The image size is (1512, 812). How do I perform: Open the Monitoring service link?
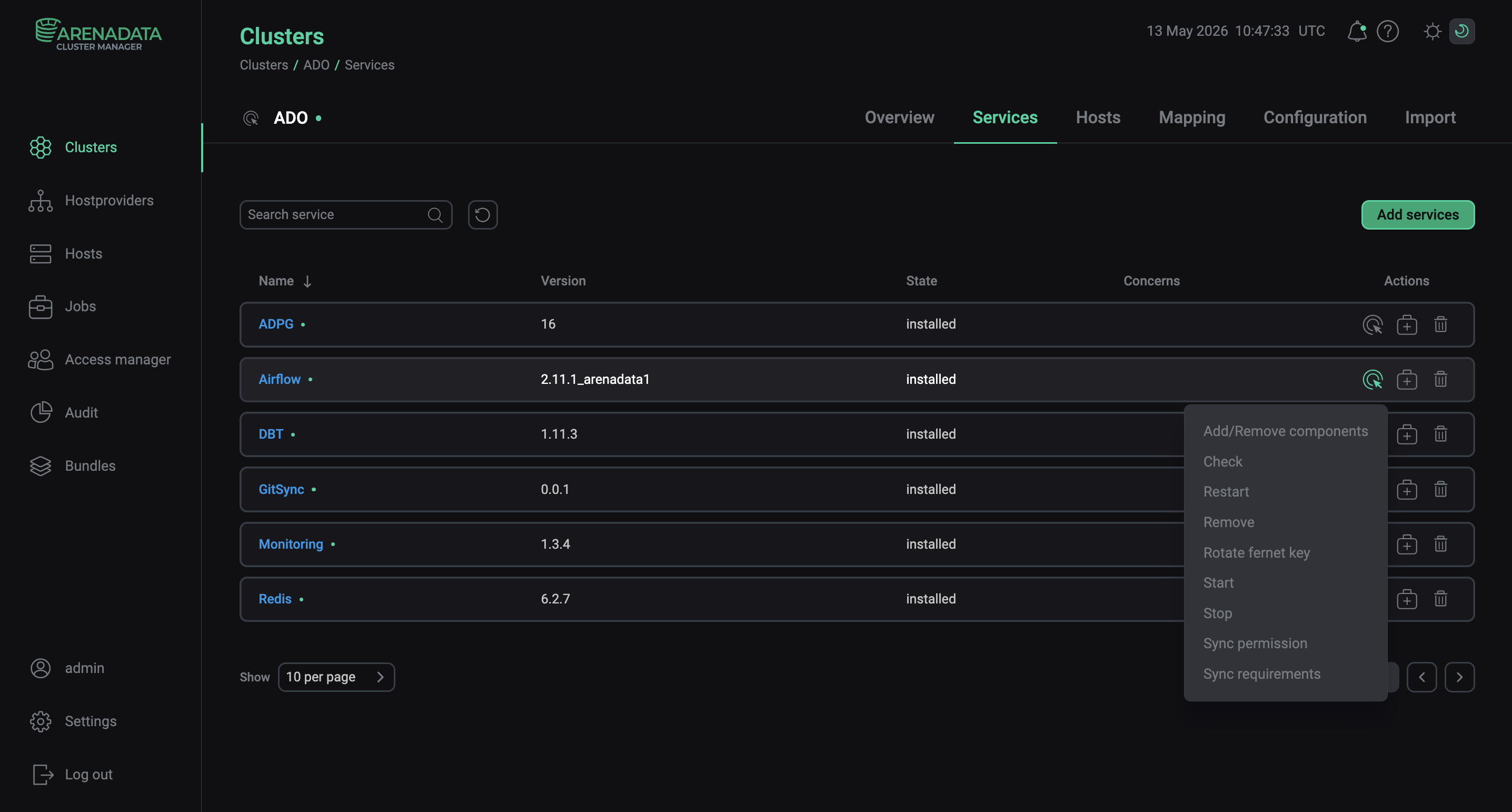tap(291, 544)
